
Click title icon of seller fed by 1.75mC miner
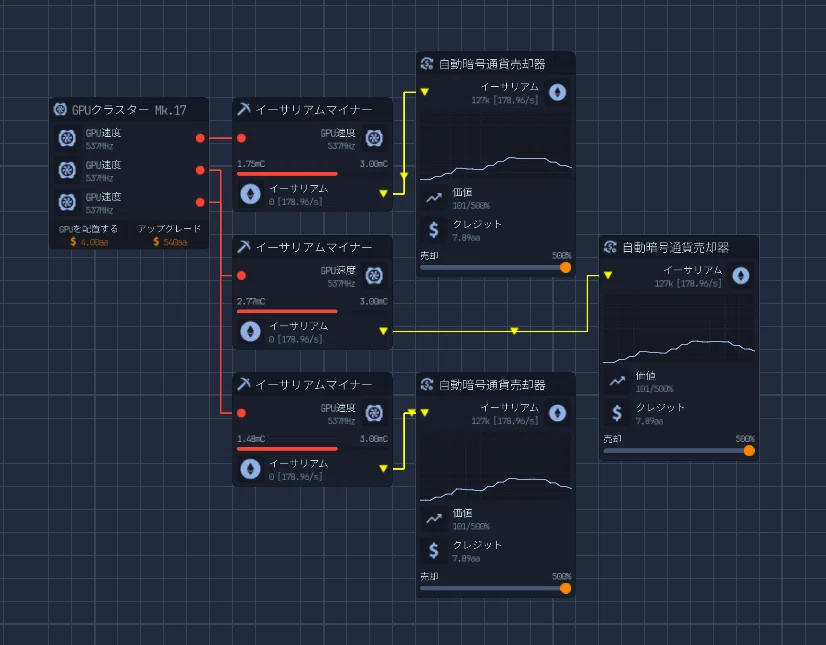point(427,64)
